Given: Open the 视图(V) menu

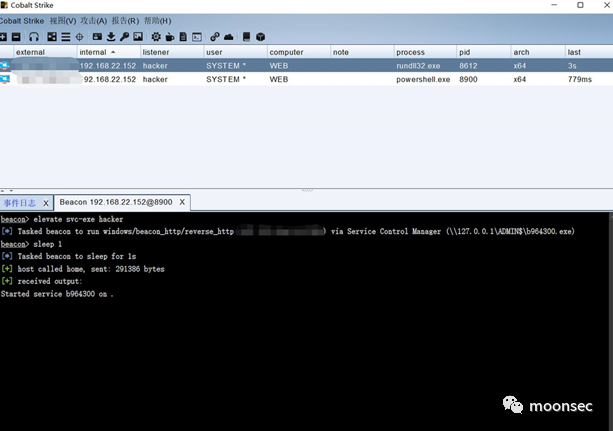Looking at the screenshot, I should point(63,21).
